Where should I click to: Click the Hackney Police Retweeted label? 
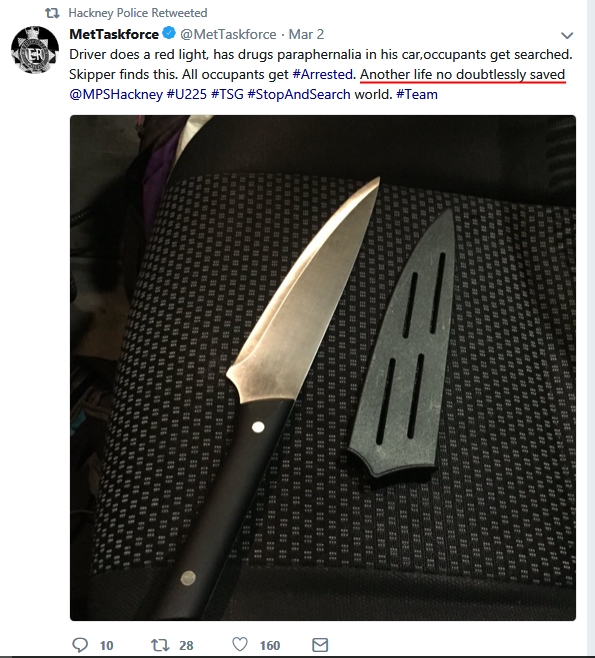coord(138,13)
